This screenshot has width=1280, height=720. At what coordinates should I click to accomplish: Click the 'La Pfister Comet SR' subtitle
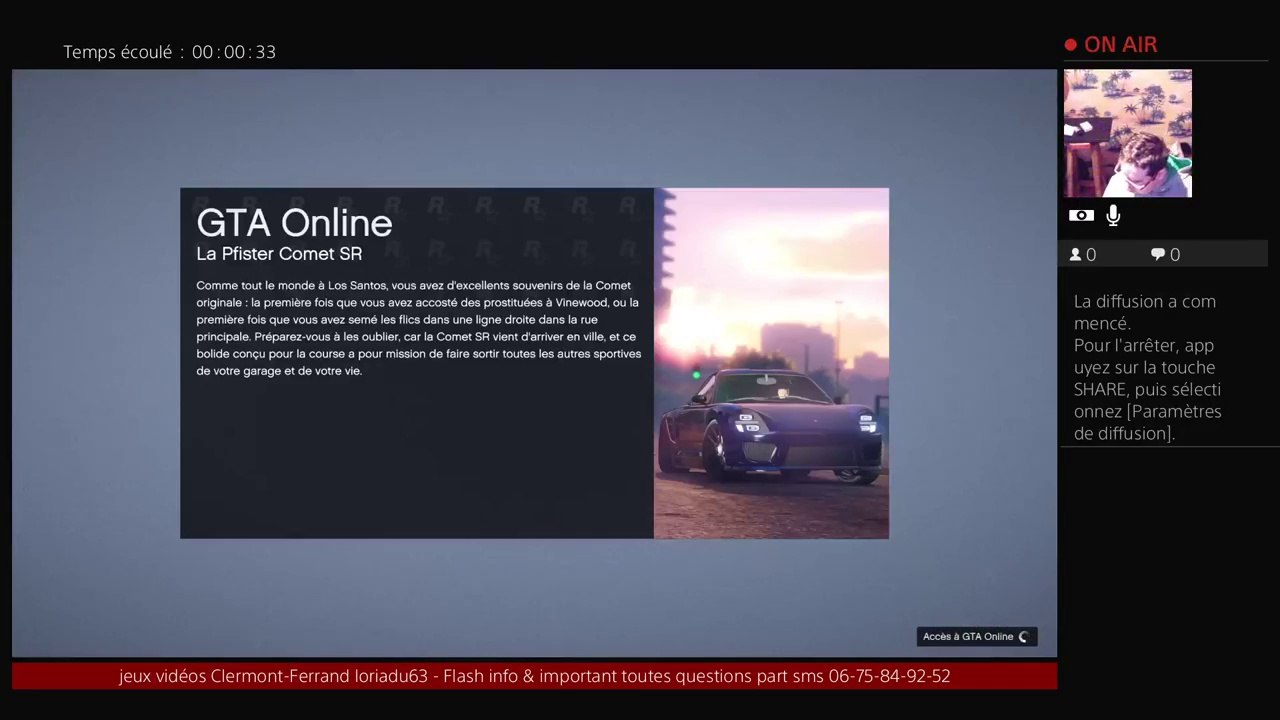click(279, 254)
